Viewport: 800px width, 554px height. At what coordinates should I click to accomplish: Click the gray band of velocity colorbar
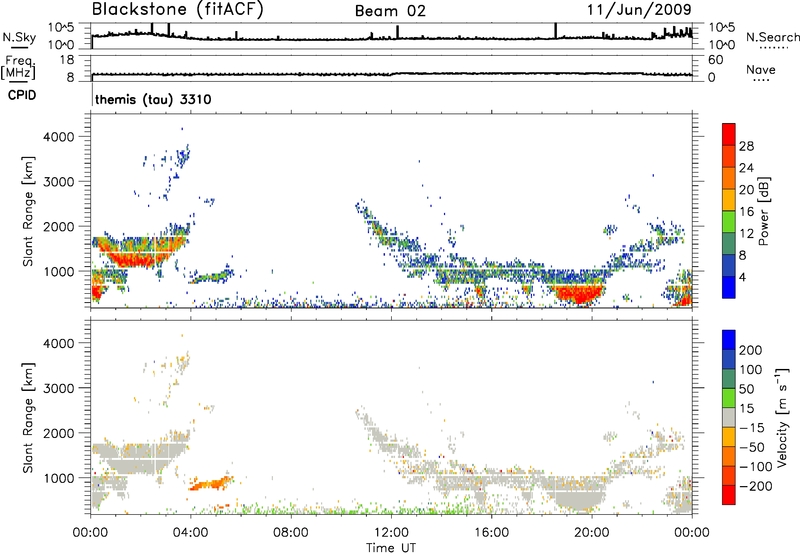[729, 417]
